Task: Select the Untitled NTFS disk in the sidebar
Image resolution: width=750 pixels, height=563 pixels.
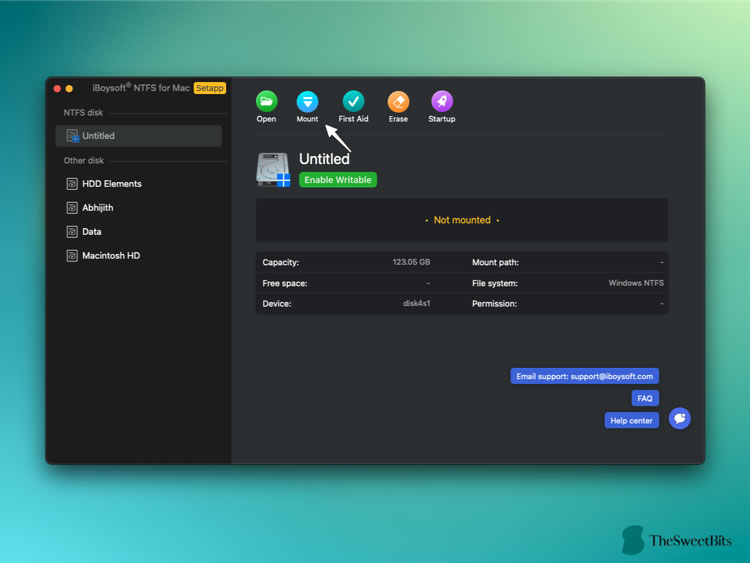Action: click(x=139, y=136)
